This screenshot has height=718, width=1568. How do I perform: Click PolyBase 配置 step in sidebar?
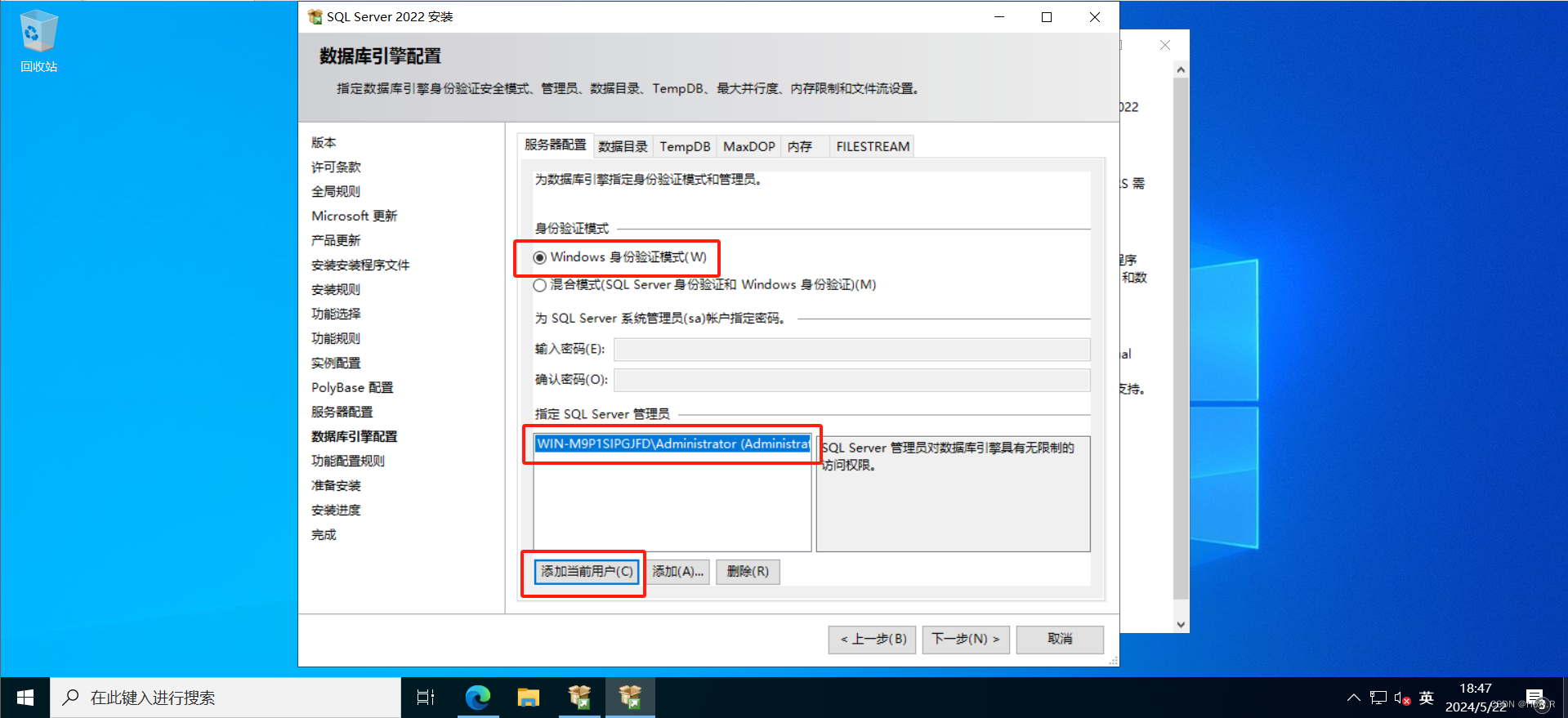352,387
